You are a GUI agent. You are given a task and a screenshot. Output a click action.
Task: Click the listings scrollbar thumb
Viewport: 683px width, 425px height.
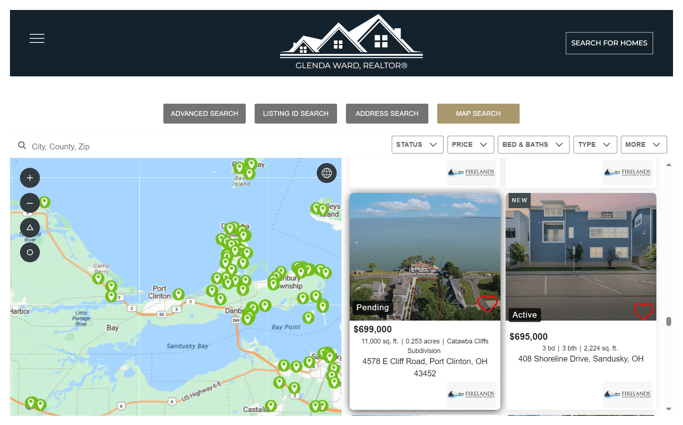click(x=669, y=321)
